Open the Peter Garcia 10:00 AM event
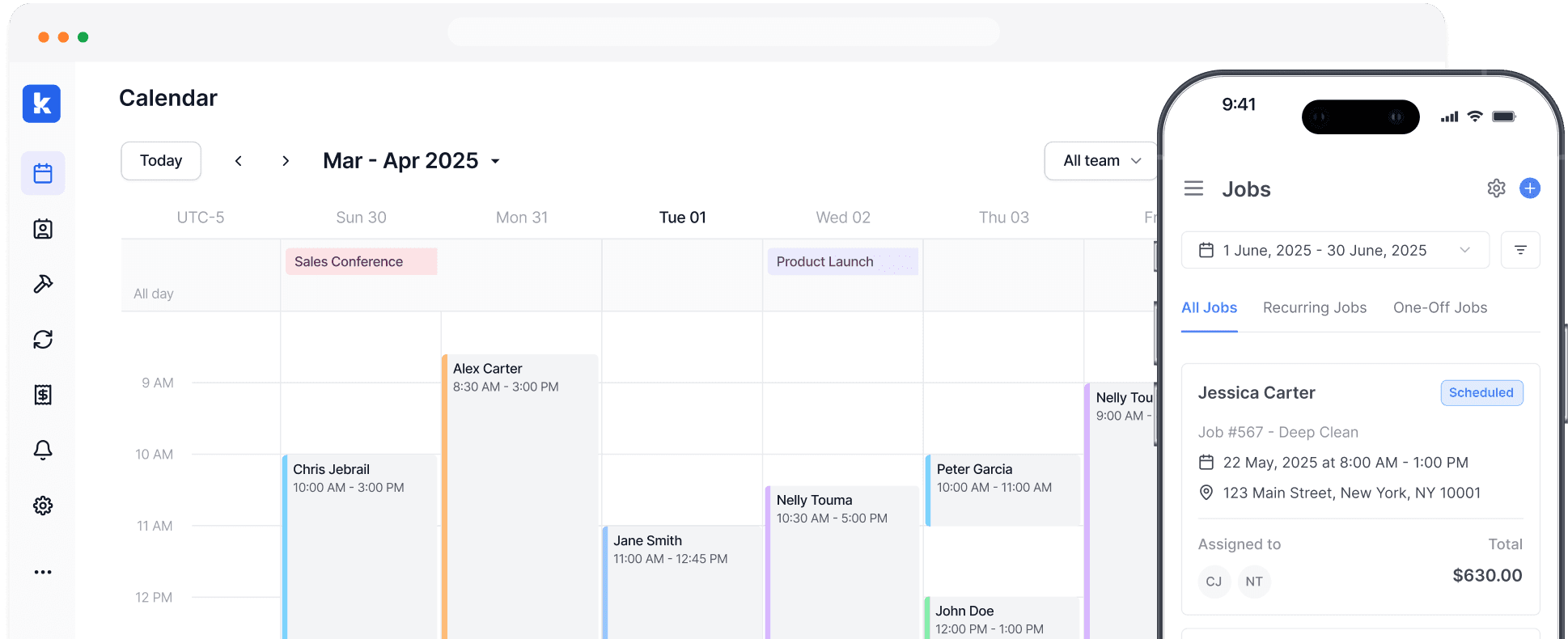This screenshot has width=1568, height=639. (1002, 490)
